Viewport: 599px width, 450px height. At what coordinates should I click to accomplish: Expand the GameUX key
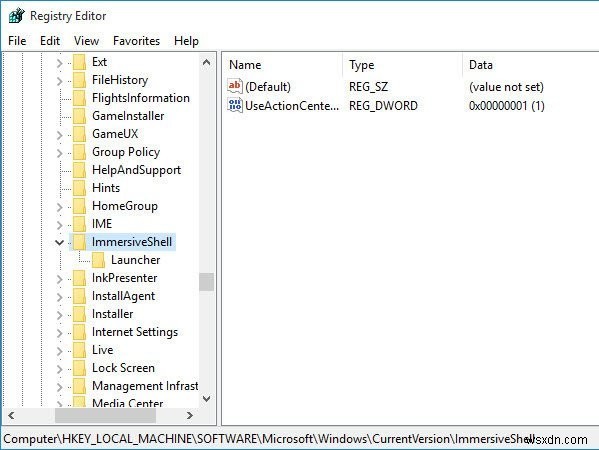[x=59, y=134]
